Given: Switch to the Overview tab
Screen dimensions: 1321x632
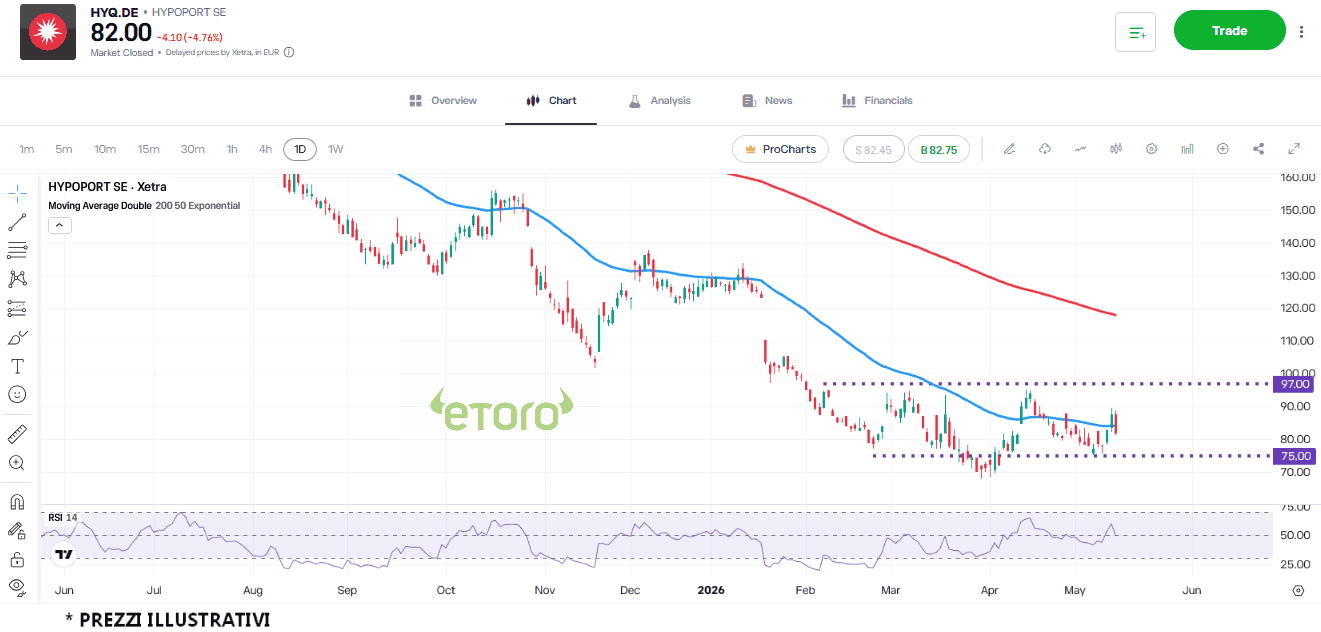Looking at the screenshot, I should 443,101.
